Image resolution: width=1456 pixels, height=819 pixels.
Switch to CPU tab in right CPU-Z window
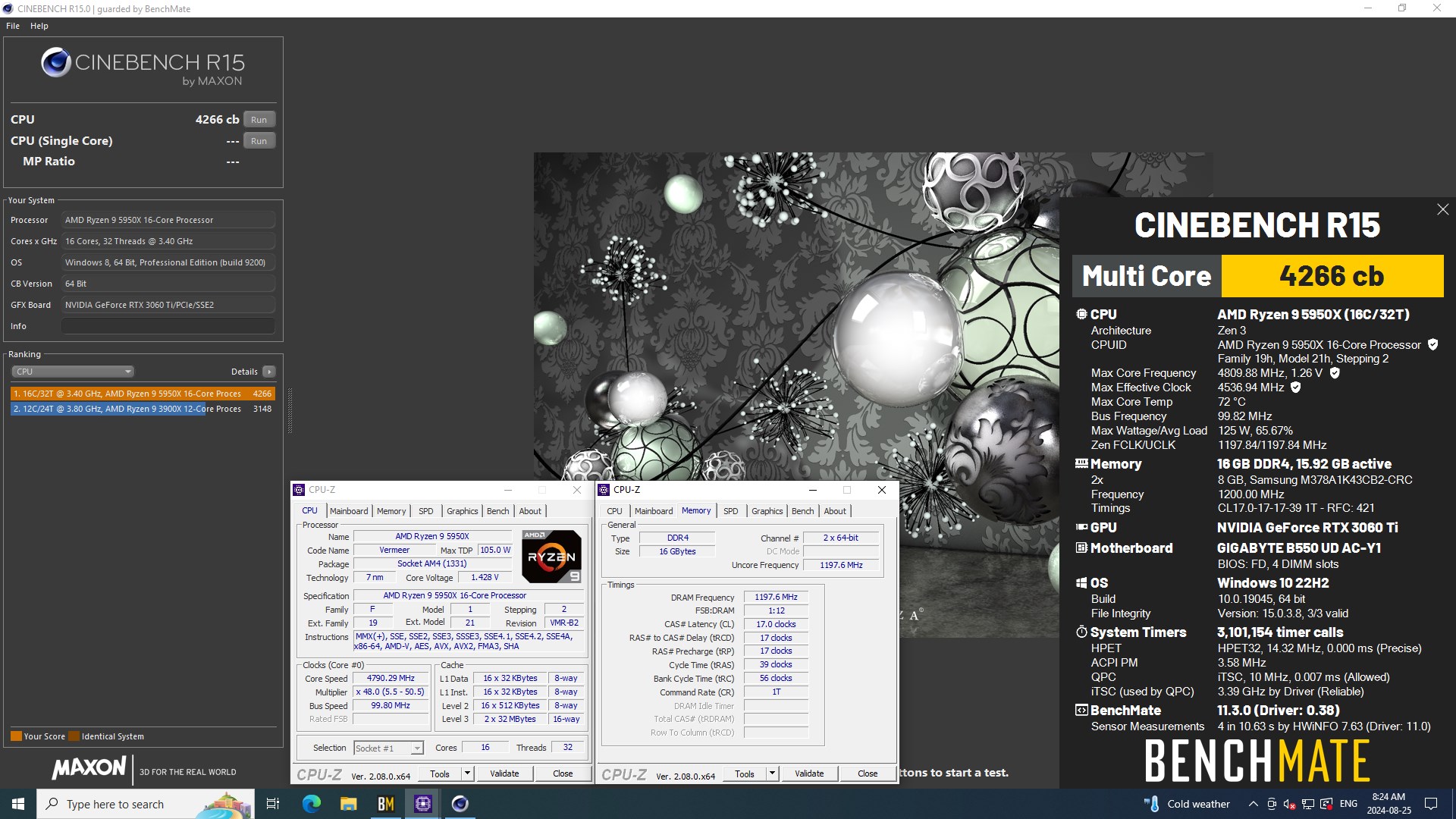614,511
